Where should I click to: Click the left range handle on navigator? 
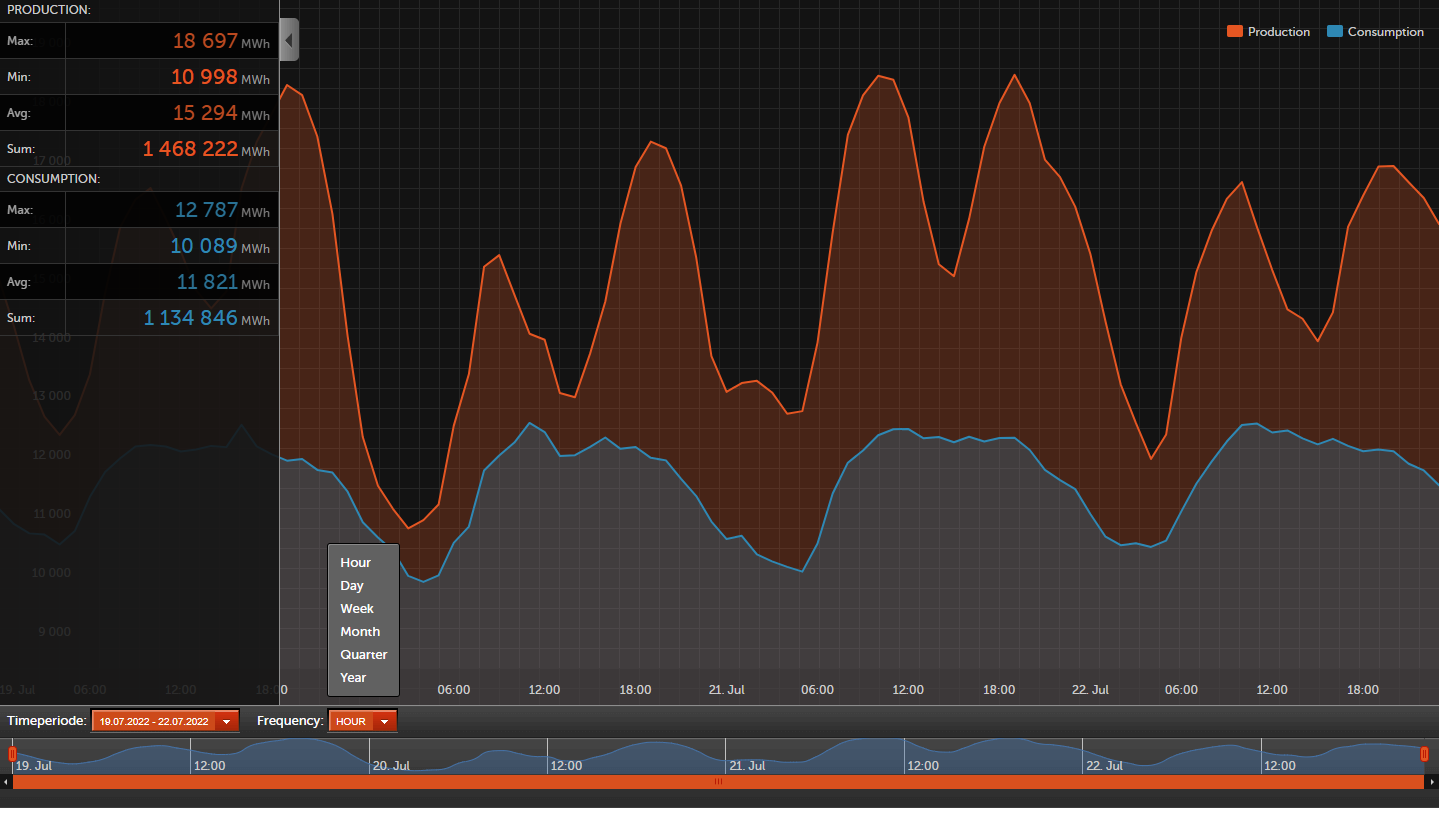pyautogui.click(x=12, y=753)
